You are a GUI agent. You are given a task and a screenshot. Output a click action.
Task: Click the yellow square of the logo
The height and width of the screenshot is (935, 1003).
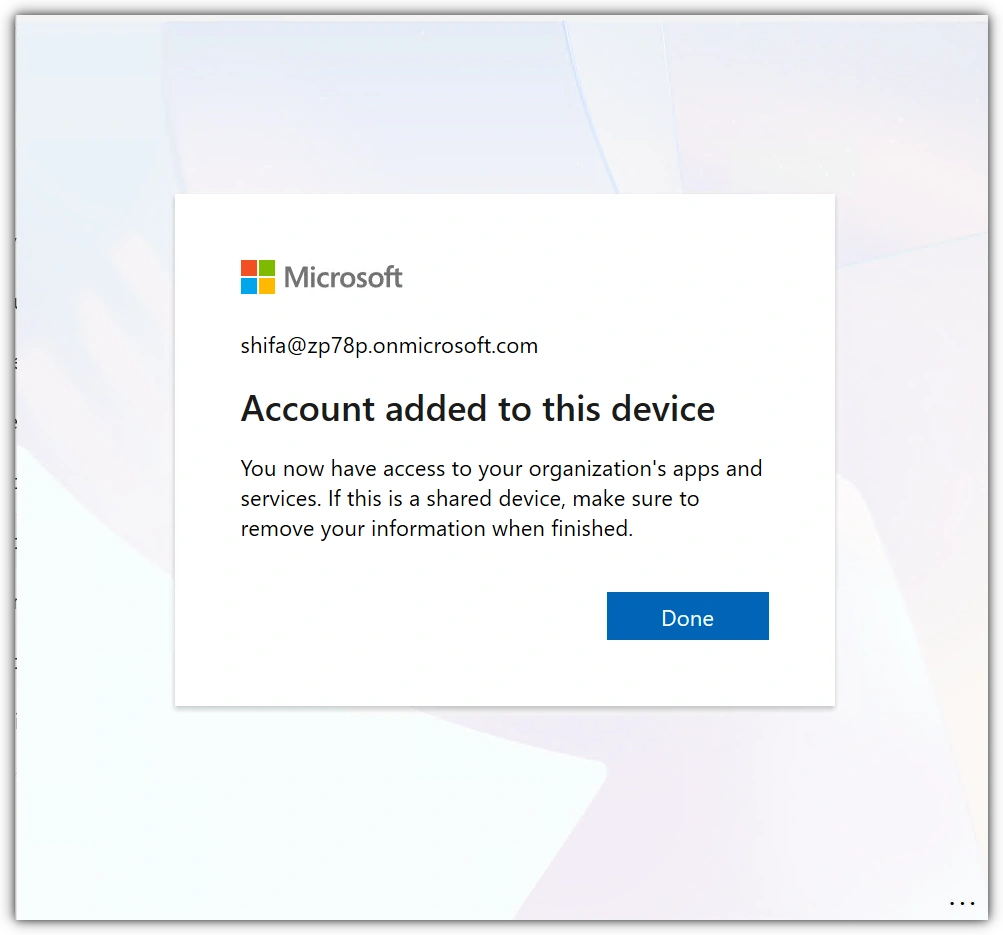267,286
